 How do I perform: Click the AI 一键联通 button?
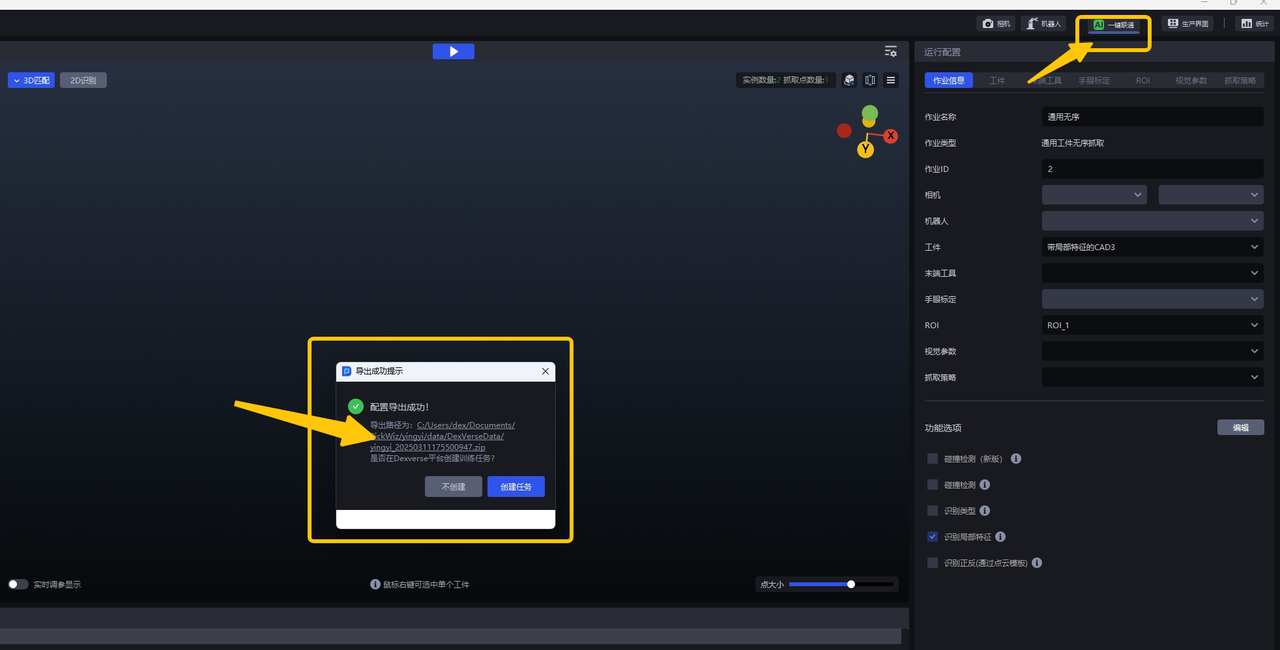(1113, 24)
